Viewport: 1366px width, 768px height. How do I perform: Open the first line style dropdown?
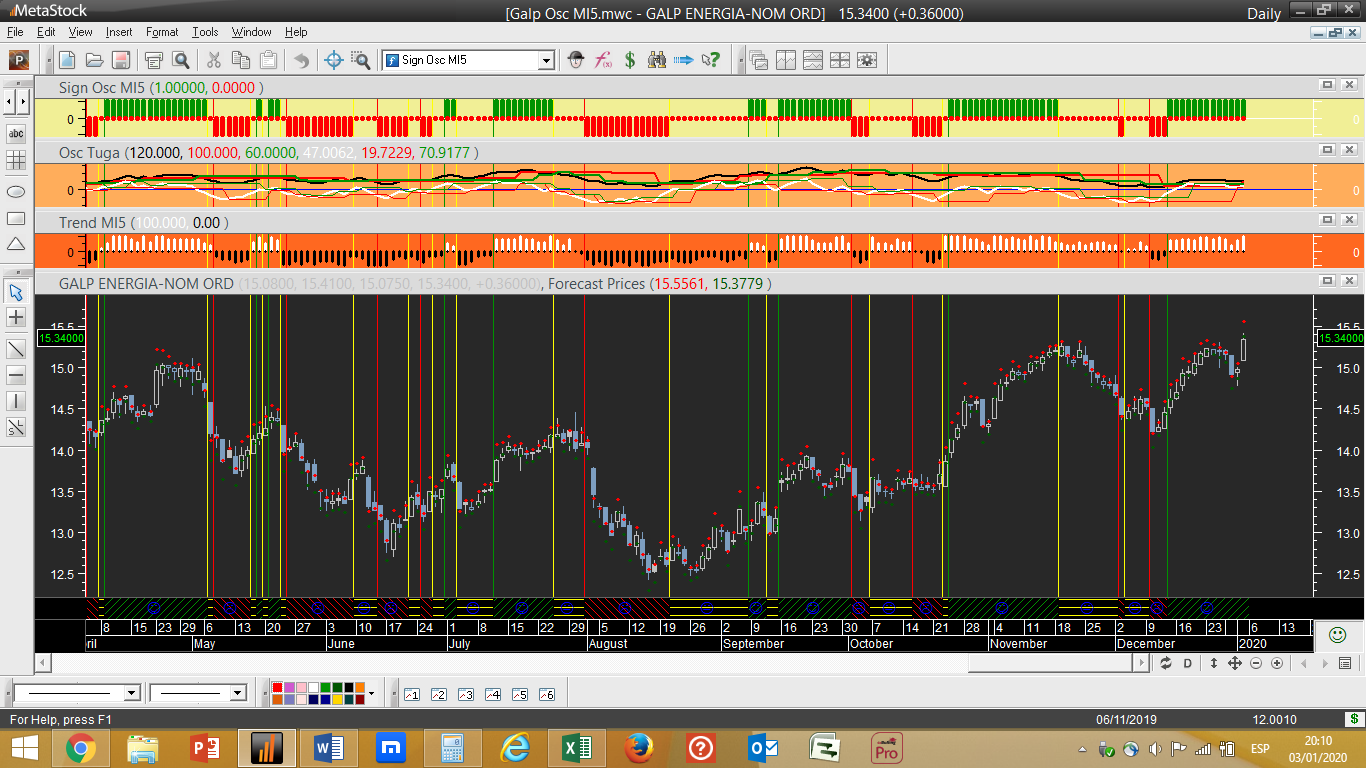click(131, 693)
